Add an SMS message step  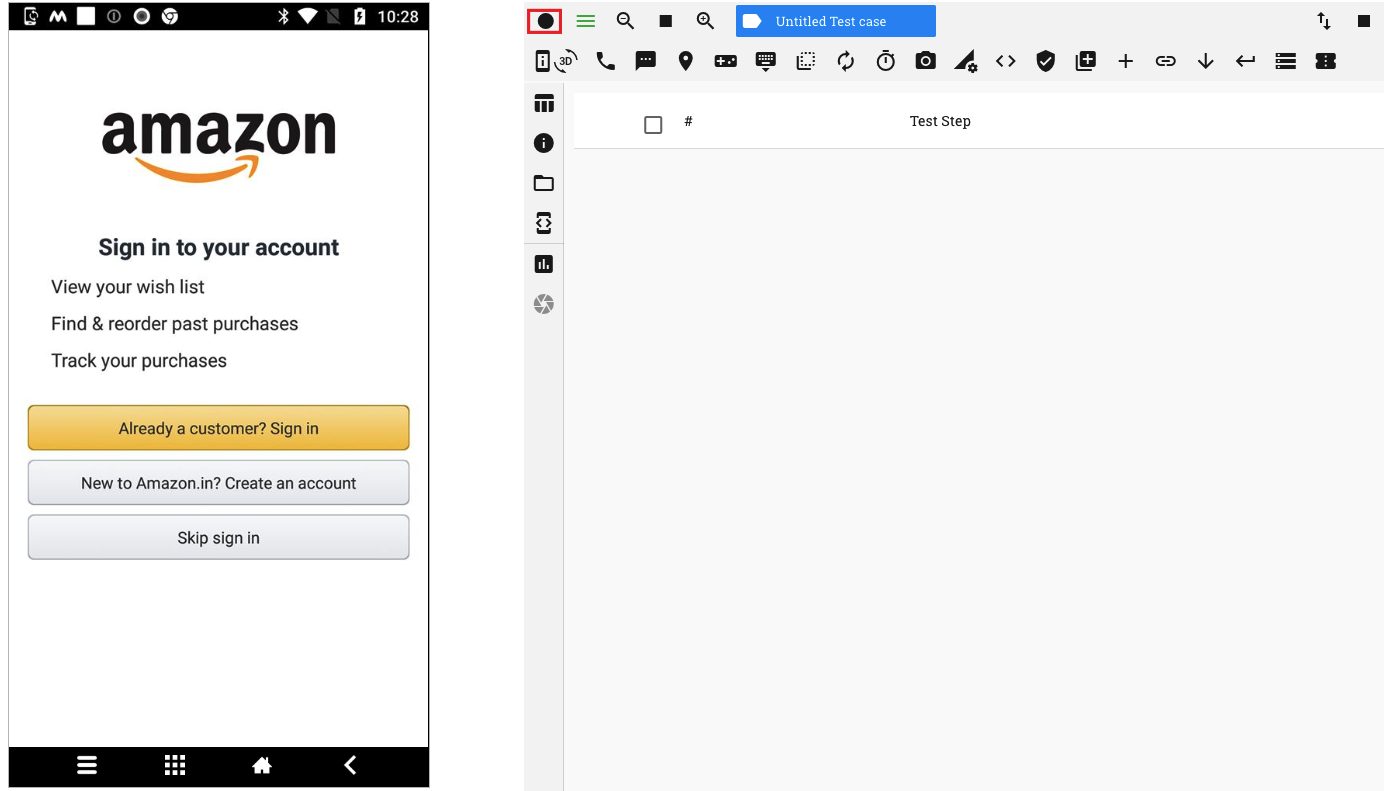point(646,61)
